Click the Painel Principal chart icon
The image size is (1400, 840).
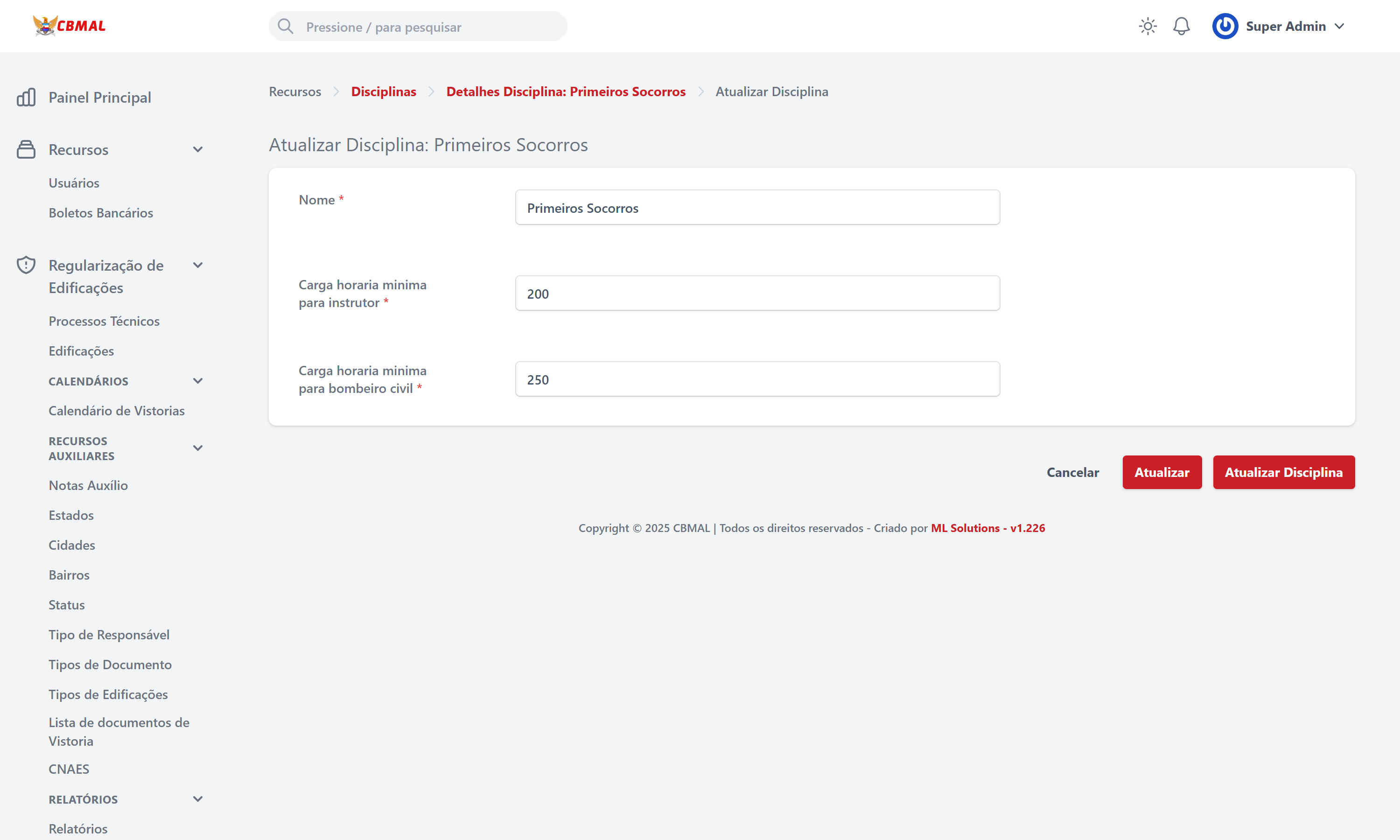(26, 98)
